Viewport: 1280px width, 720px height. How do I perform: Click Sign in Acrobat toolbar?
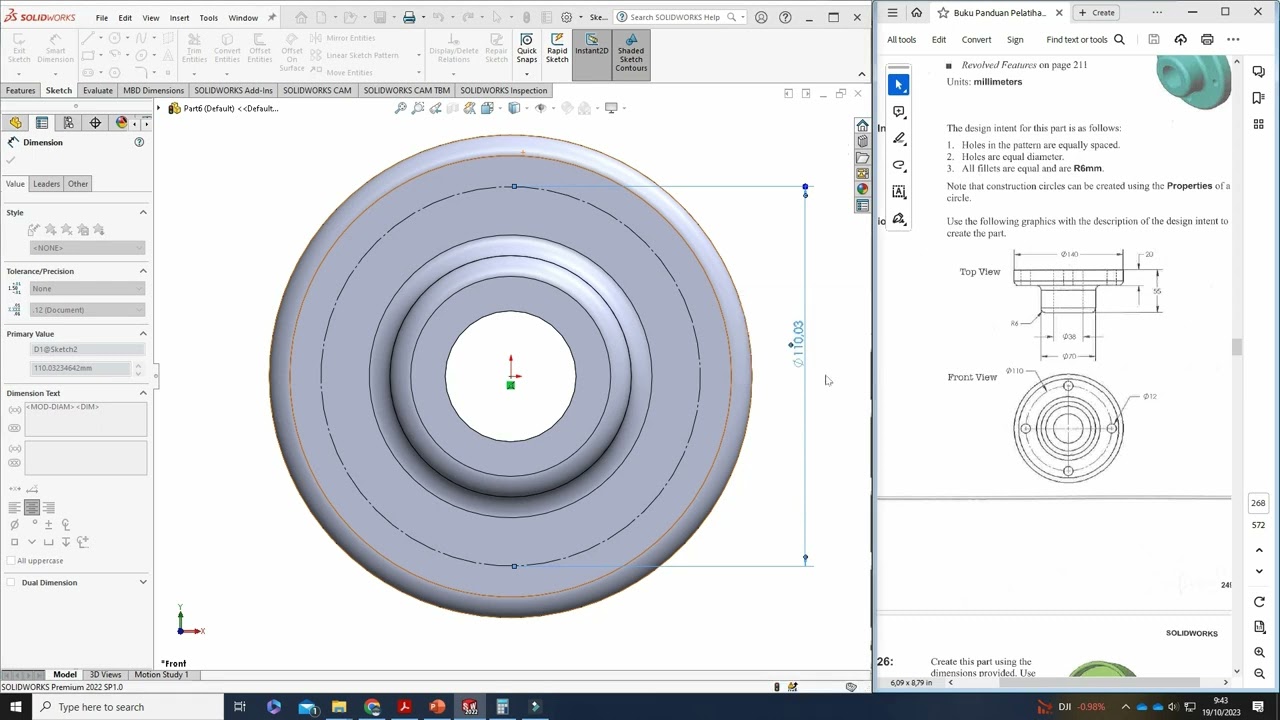[x=1015, y=40]
